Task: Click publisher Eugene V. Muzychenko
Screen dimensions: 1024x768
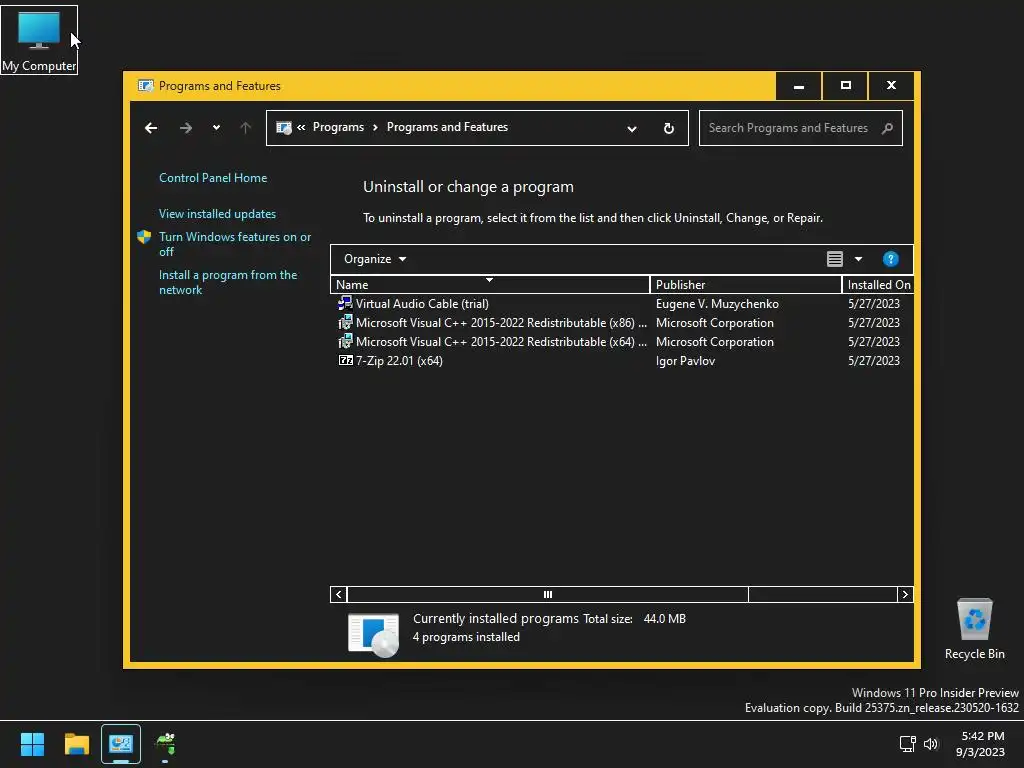Action: click(x=717, y=304)
